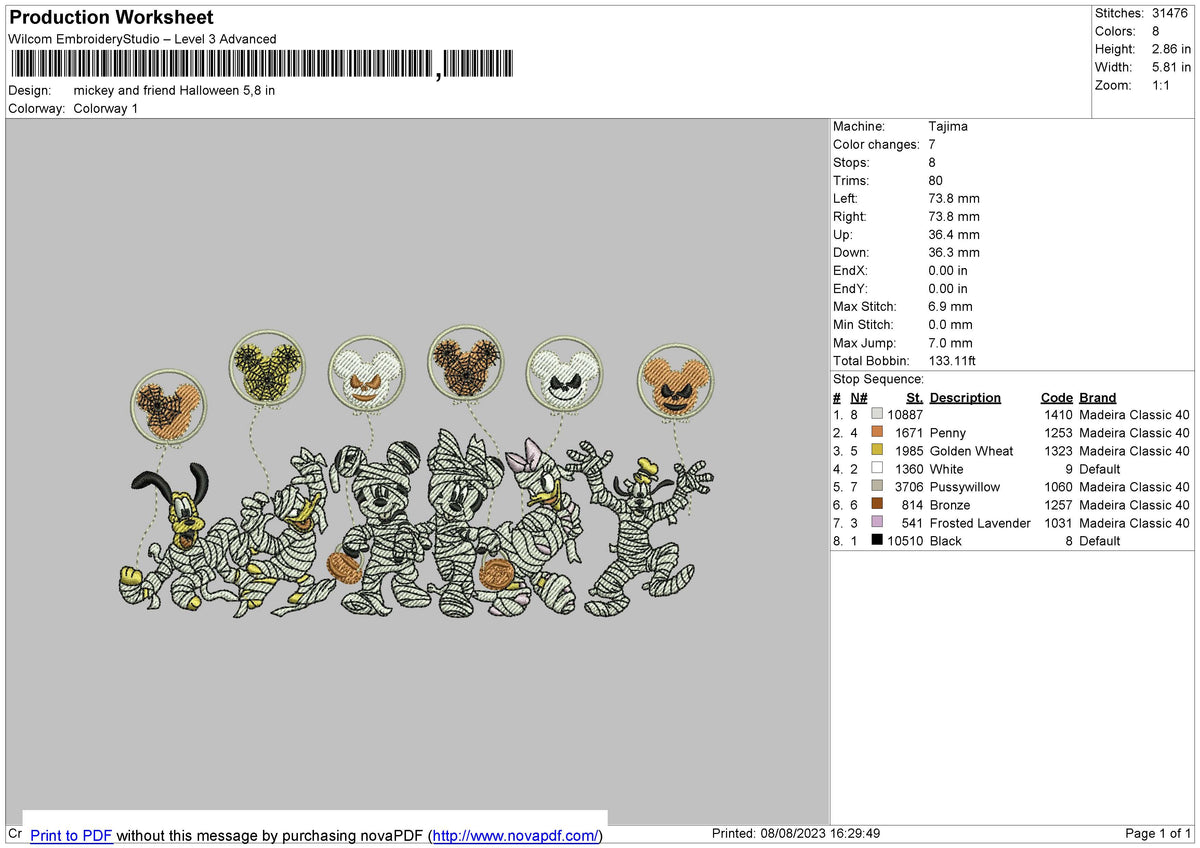Click the 'EndY:' label

(851, 288)
